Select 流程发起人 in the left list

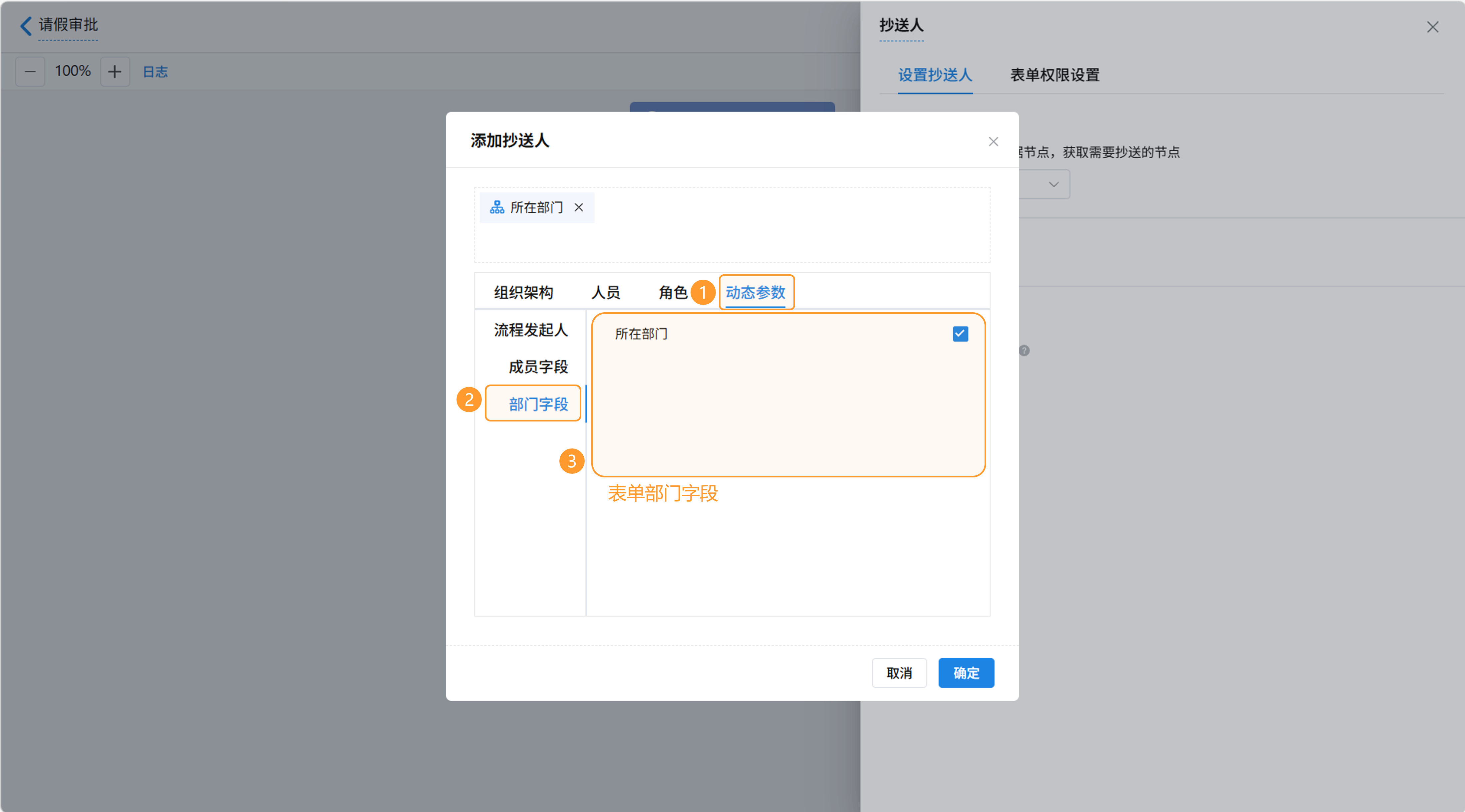[531, 330]
